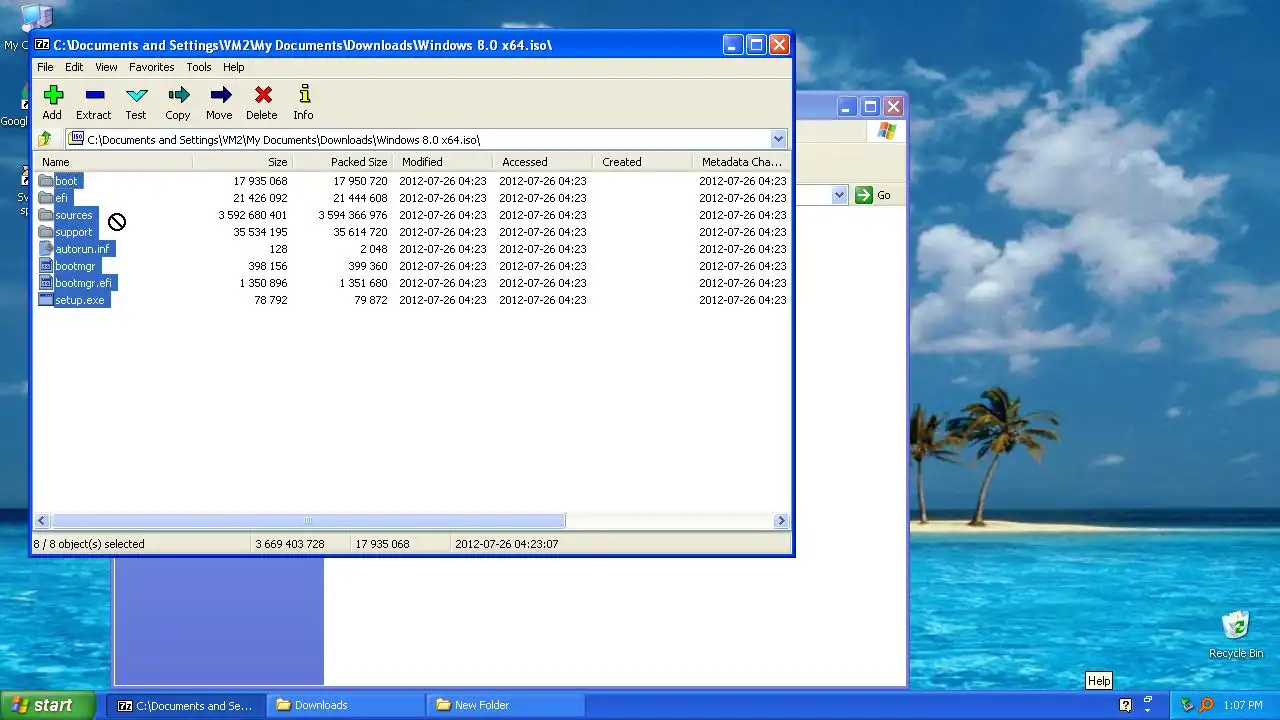Click status text 8 / 8 object(s) selected
Screen dimensions: 1280x720
[x=89, y=544]
